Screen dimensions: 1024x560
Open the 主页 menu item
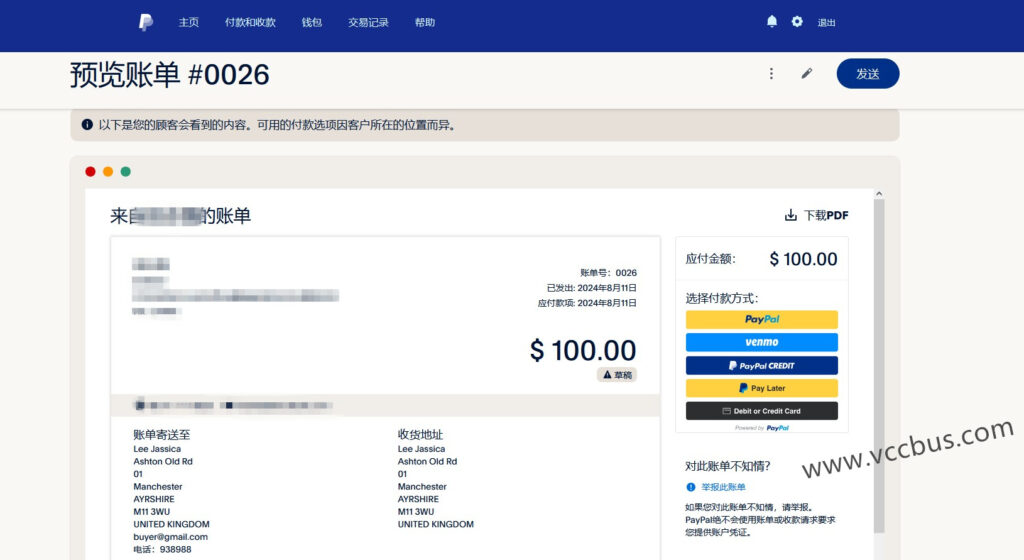tap(188, 22)
